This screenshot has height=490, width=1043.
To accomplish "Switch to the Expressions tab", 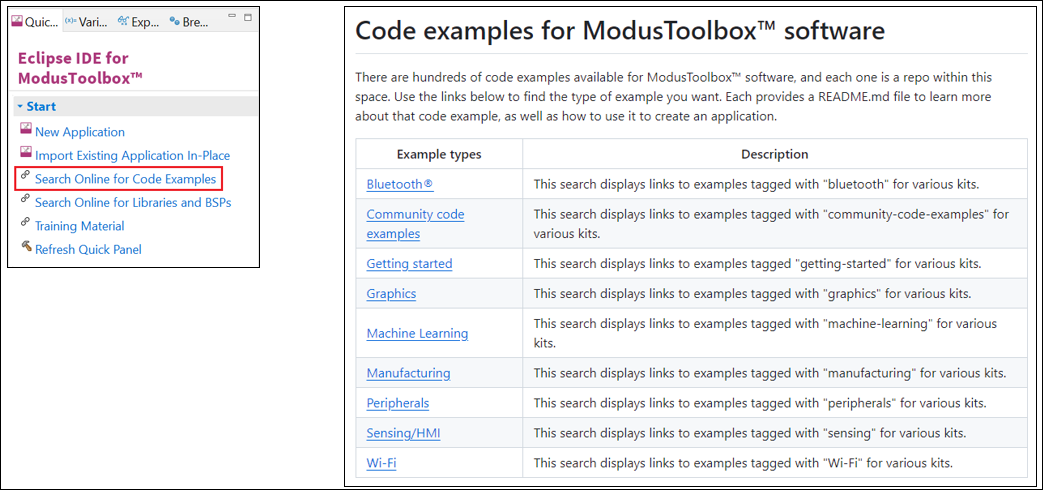I will coord(138,21).
